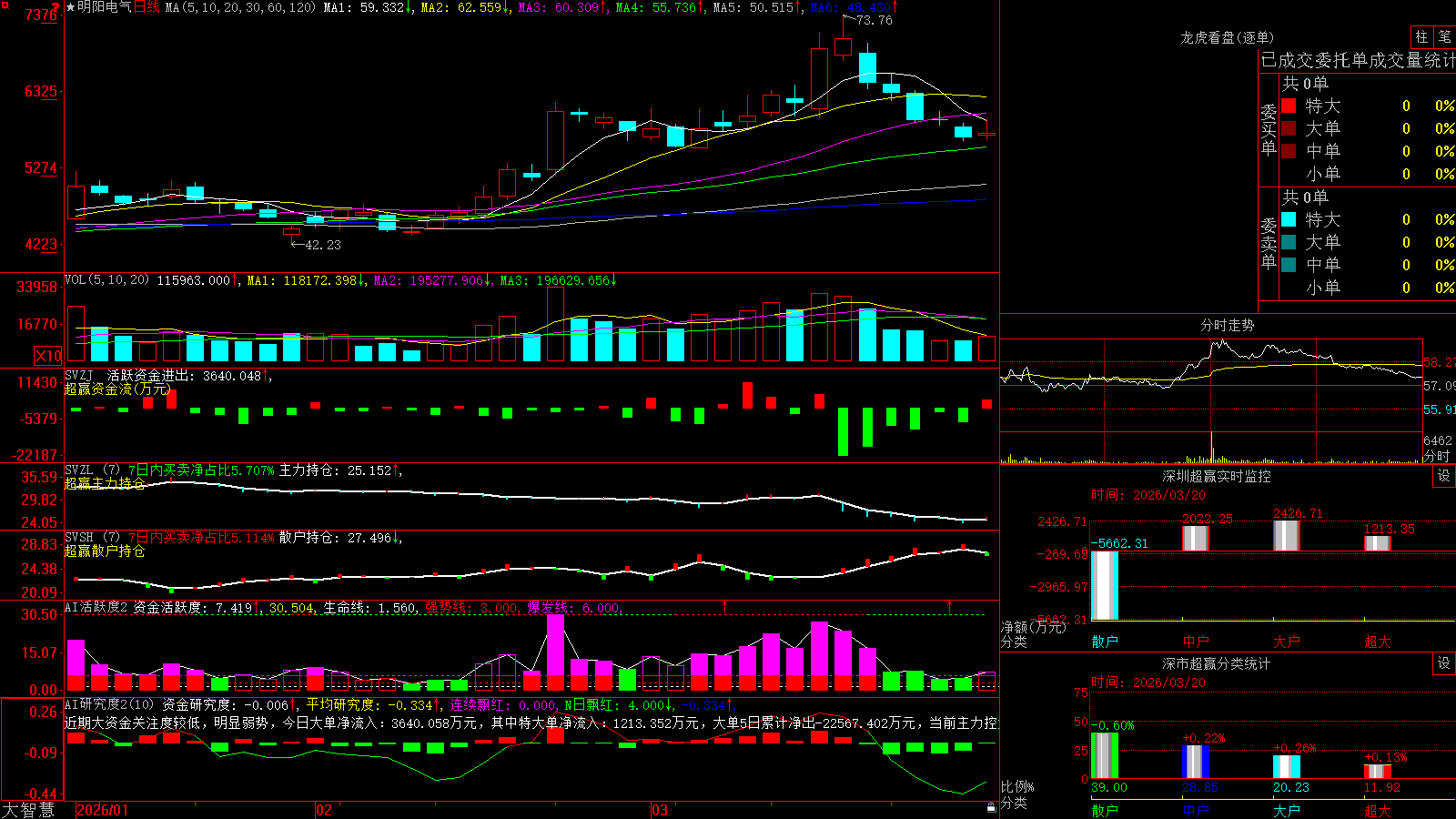The height and width of the screenshot is (819, 1456).
Task: Open 设 settings for 深圳超赢实时监控
Action: coord(1444,476)
